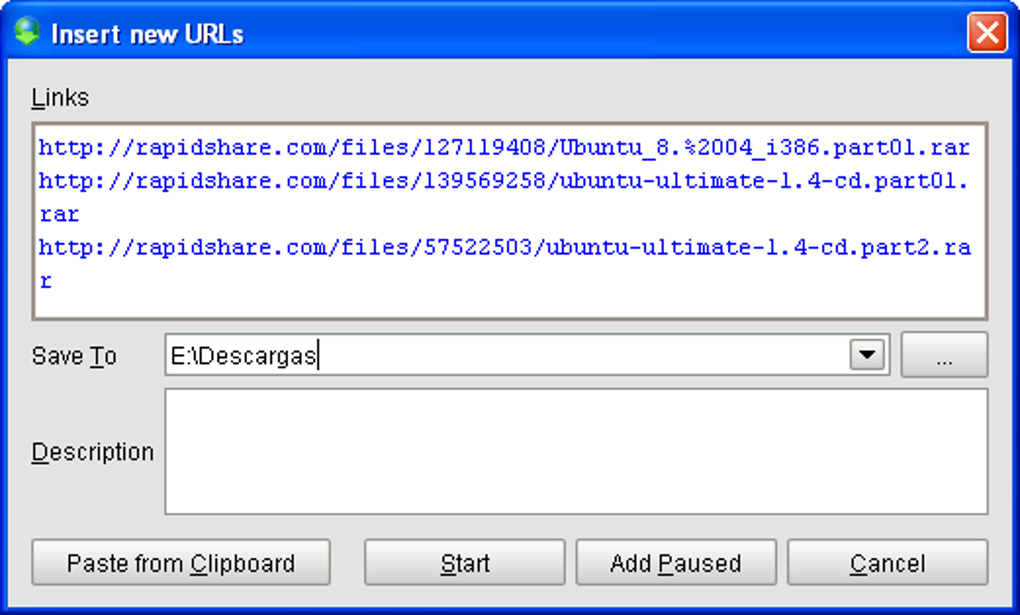Click the ubuntu-ultimate-1.4-cd.part2 link line
Screen dimensions: 1020x615
click(504, 248)
